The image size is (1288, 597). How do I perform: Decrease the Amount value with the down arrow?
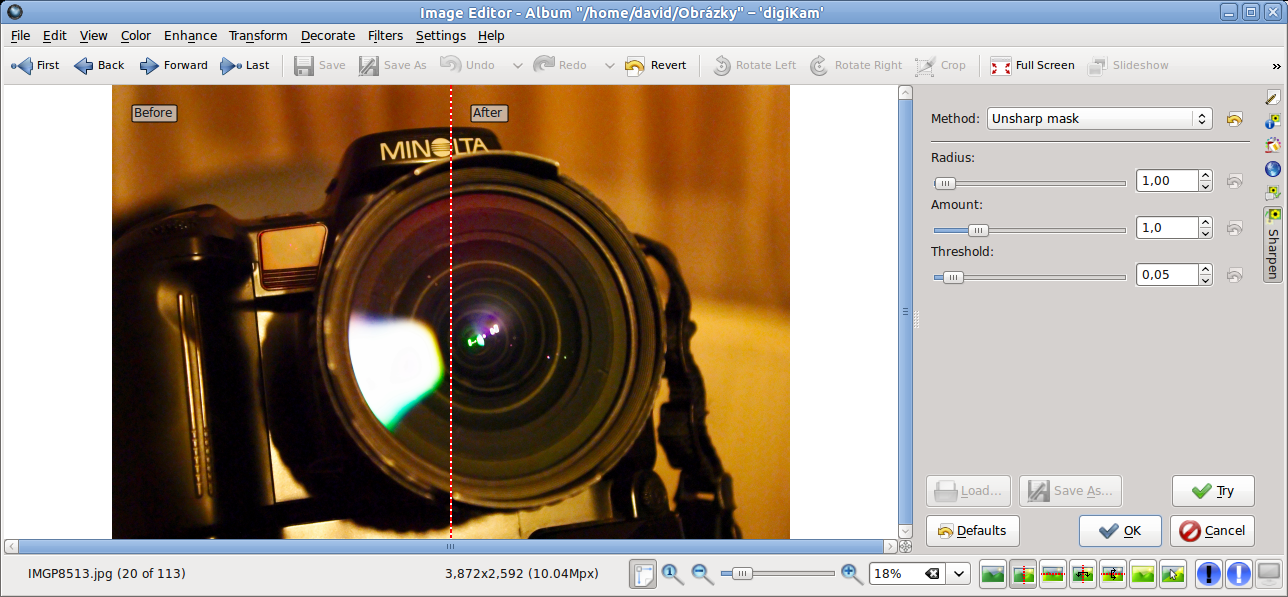[x=1206, y=234]
